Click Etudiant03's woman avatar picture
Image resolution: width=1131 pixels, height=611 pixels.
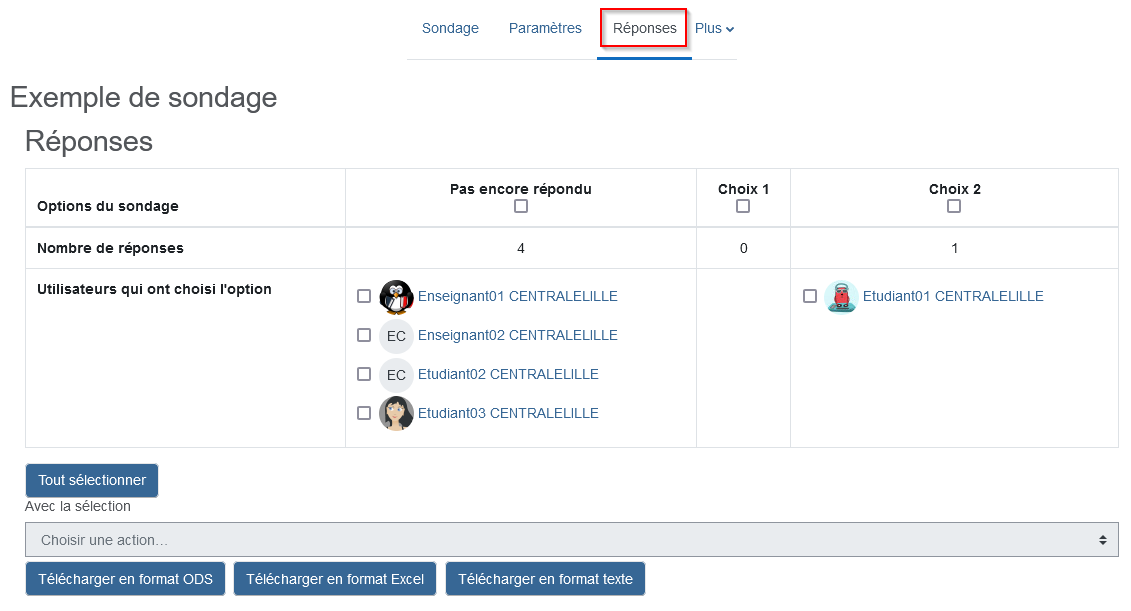[x=396, y=413]
